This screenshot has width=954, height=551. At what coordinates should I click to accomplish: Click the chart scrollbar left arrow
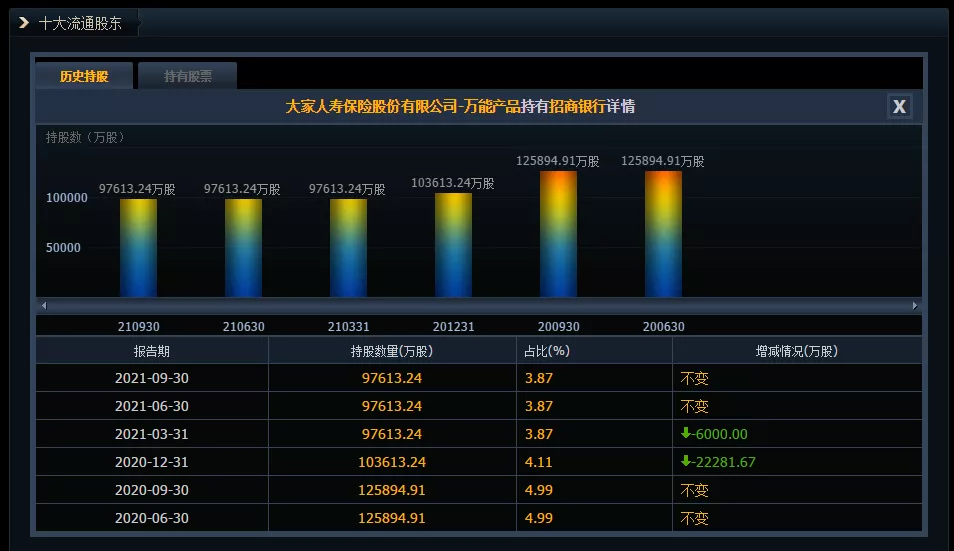[44, 305]
